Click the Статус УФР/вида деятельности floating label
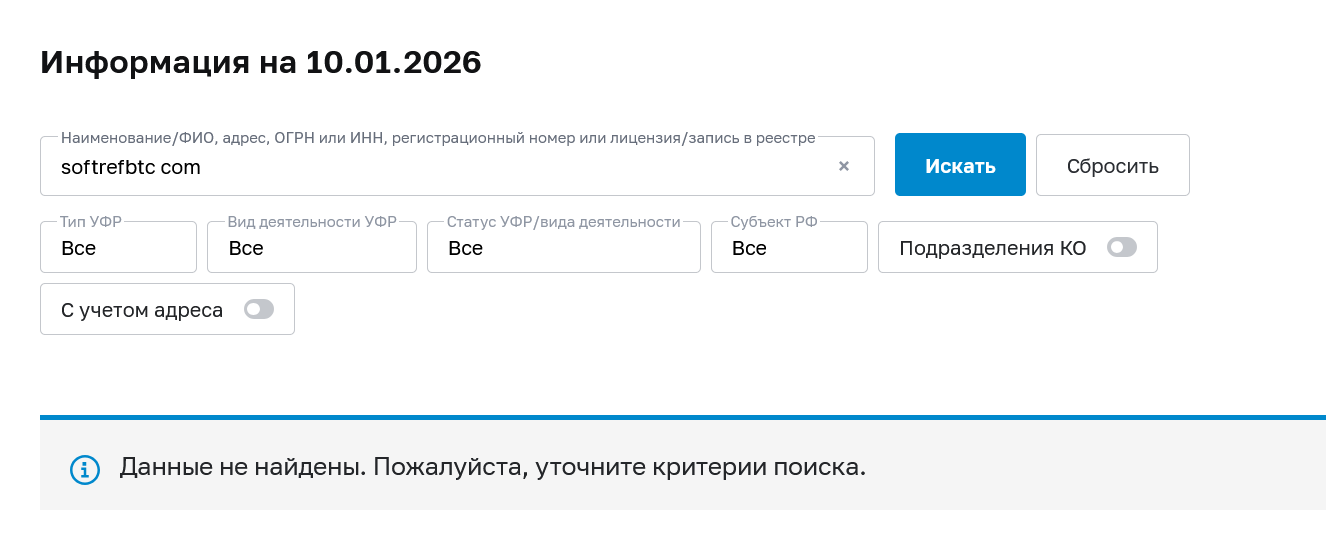This screenshot has width=1326, height=558. click(x=563, y=222)
